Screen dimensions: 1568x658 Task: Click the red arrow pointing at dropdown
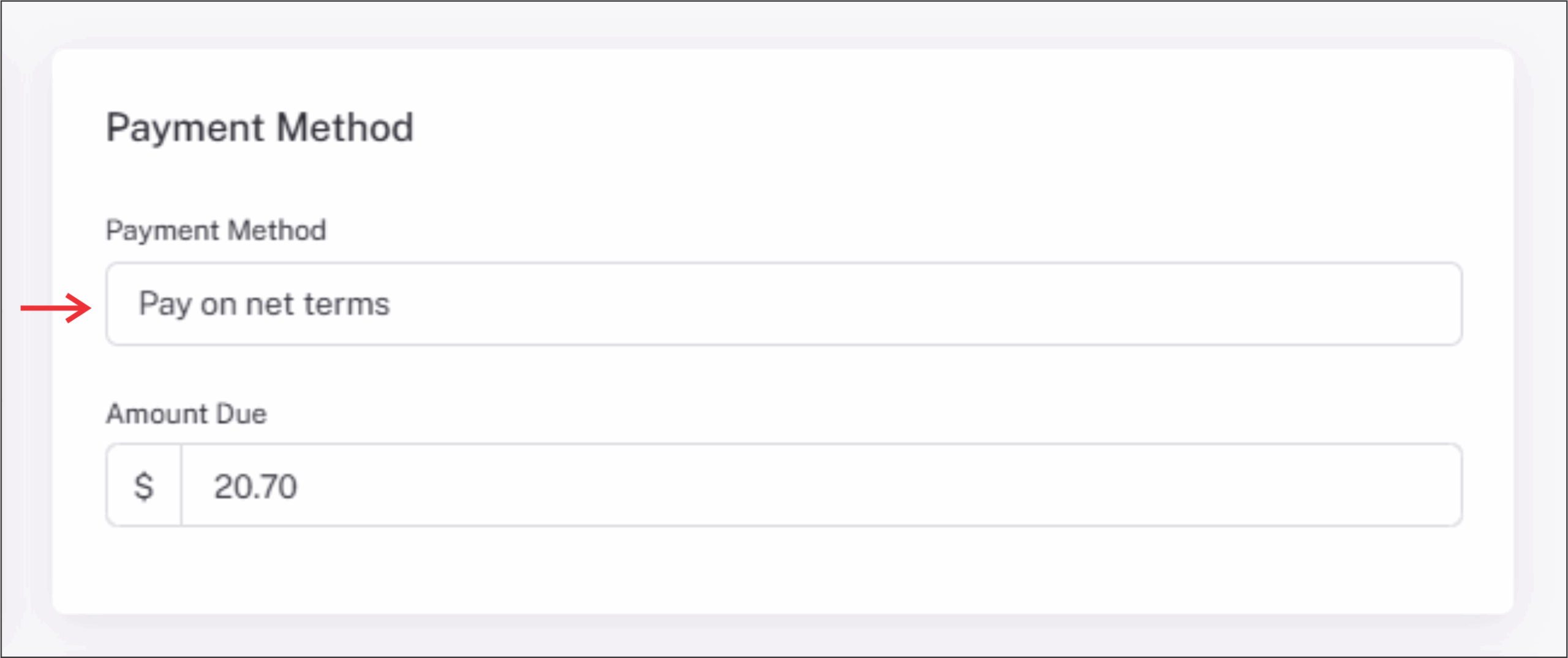coord(55,308)
